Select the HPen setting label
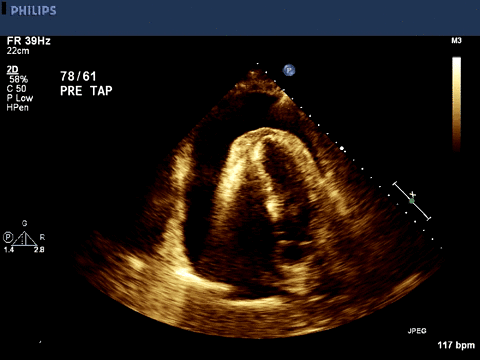 point(18,107)
